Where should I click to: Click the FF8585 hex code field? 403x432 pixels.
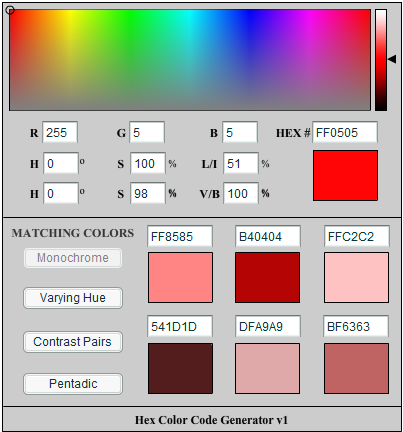[x=180, y=236]
